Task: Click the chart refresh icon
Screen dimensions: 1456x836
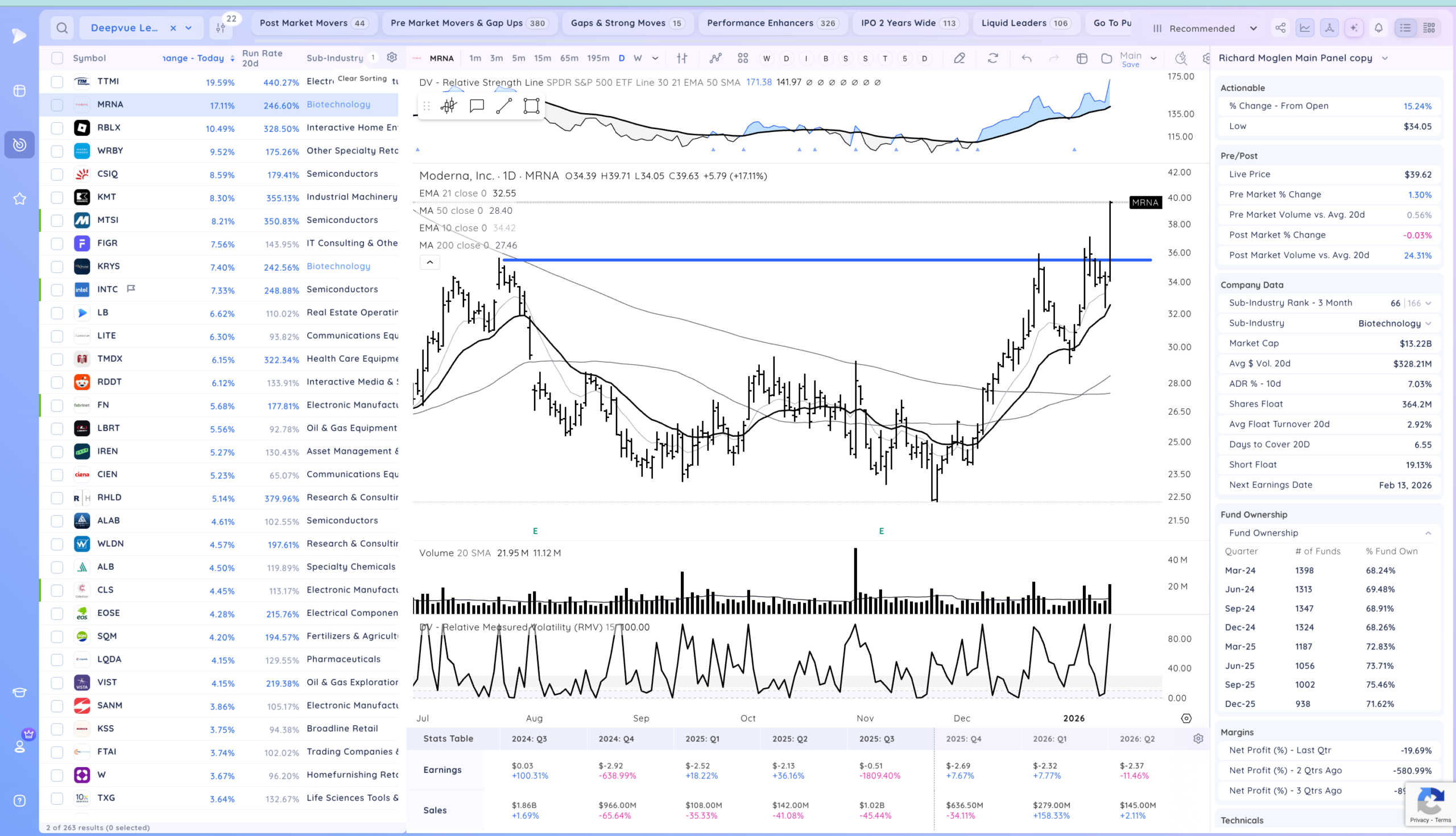Action: pyautogui.click(x=992, y=58)
